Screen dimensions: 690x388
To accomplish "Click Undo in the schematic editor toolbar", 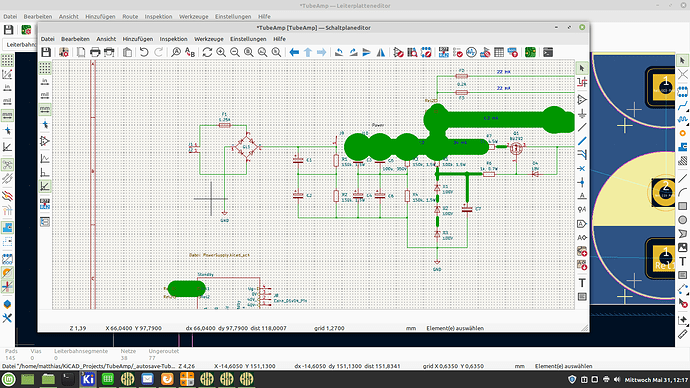I will coord(144,52).
